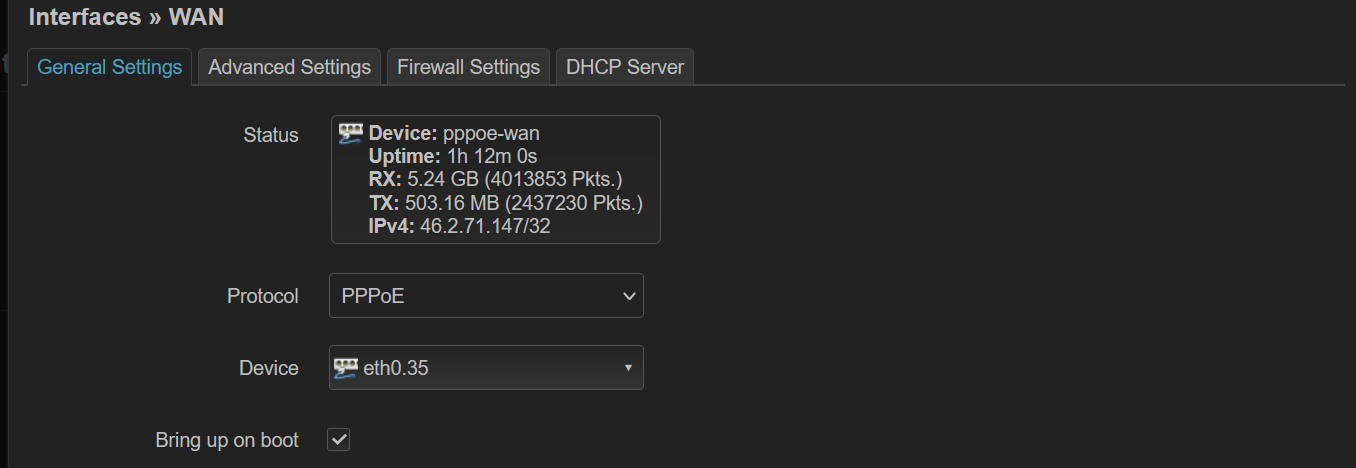Click the RX 5.24 GB statistic
This screenshot has height=468, width=1356.
point(496,179)
